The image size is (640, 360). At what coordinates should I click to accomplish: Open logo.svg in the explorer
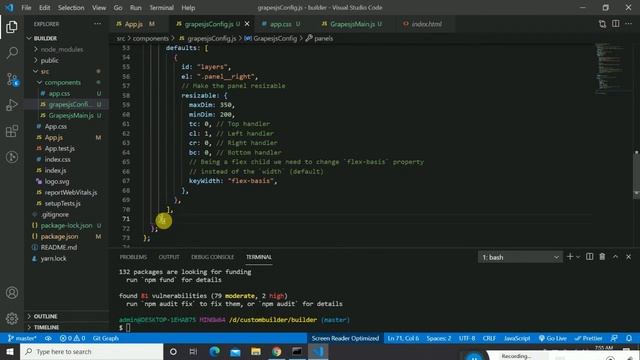pos(57,182)
